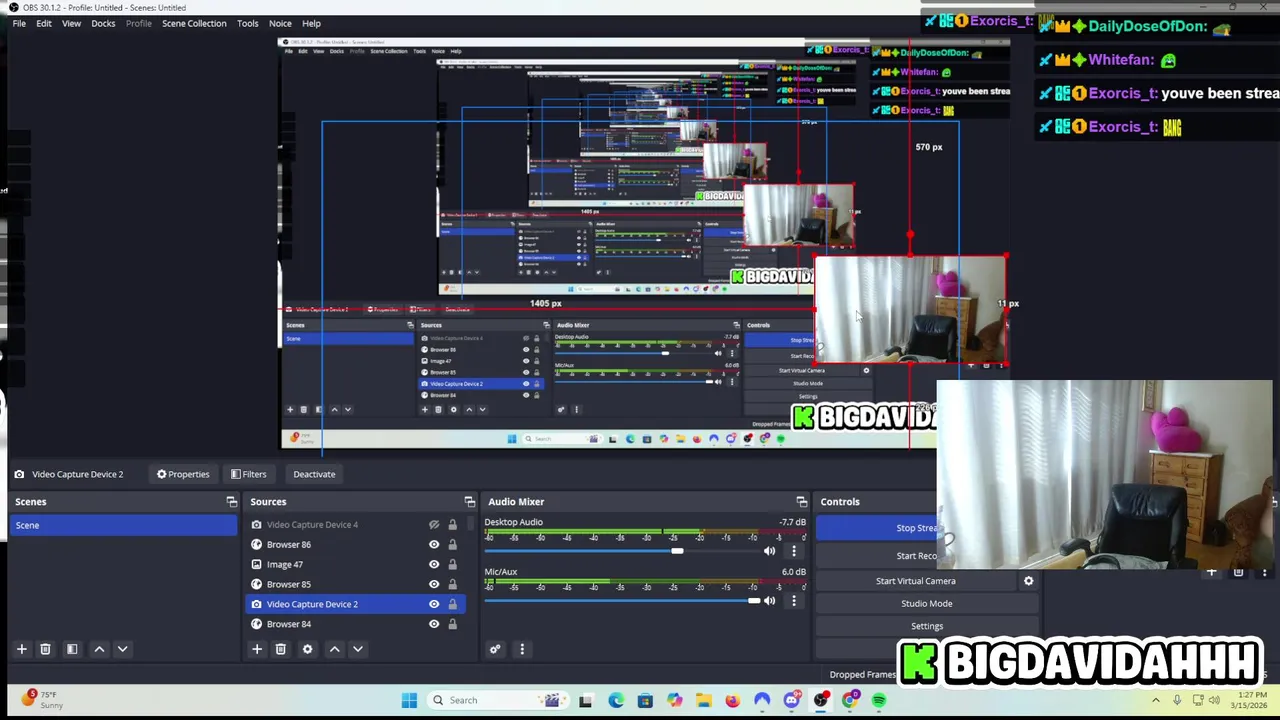This screenshot has height=720, width=1280.
Task: Add a new source with plus icon
Action: pos(257,649)
